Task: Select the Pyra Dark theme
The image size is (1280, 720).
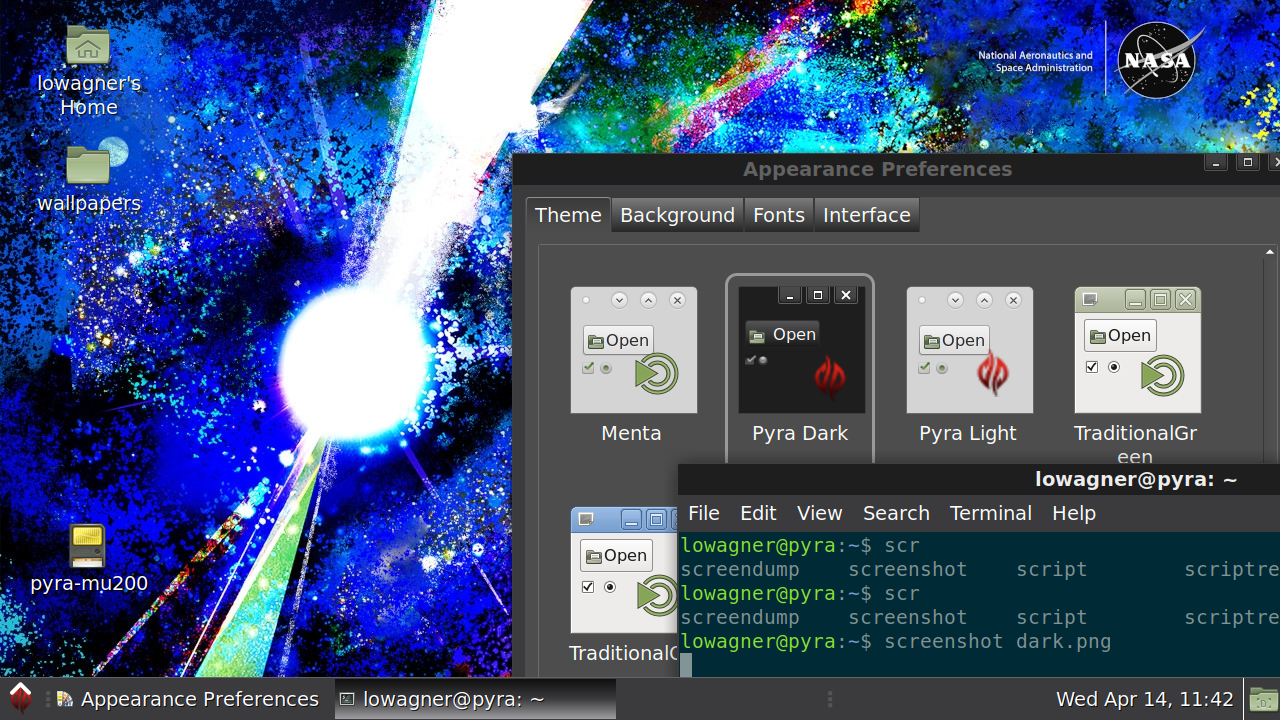Action: click(801, 350)
